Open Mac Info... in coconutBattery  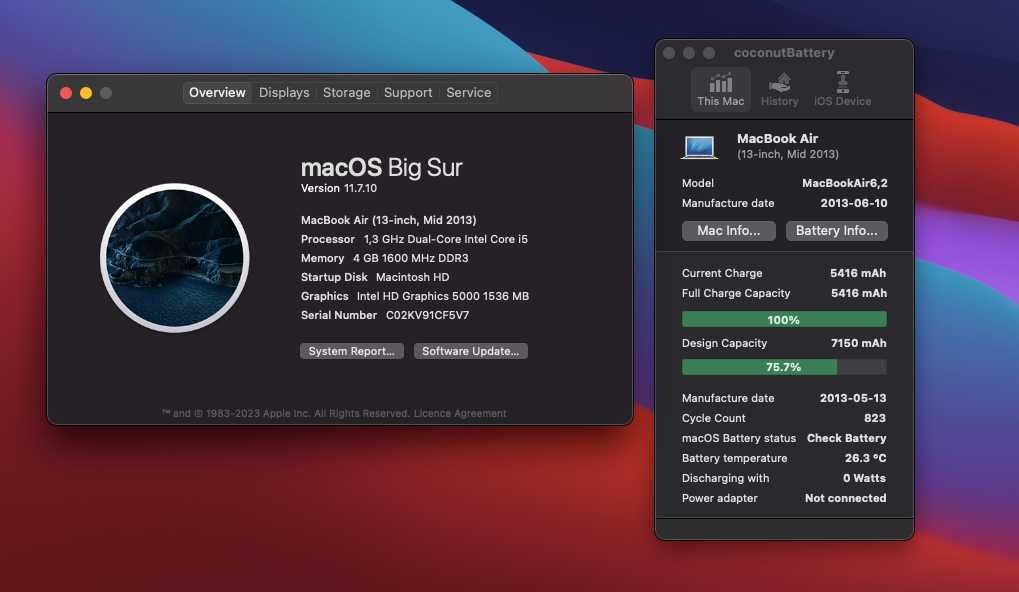(x=729, y=231)
